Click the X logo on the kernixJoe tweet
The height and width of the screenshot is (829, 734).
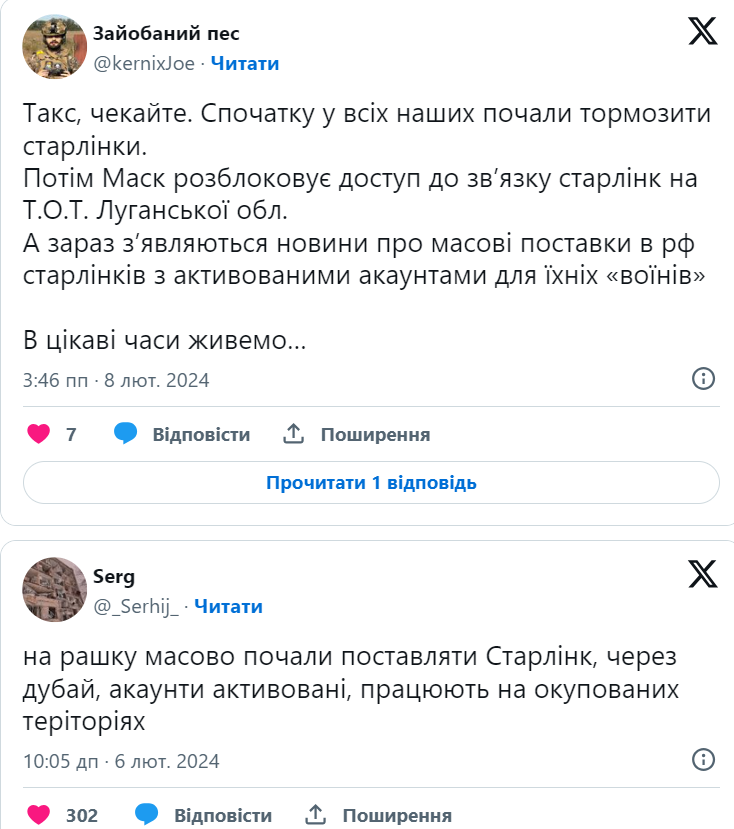coord(703,32)
